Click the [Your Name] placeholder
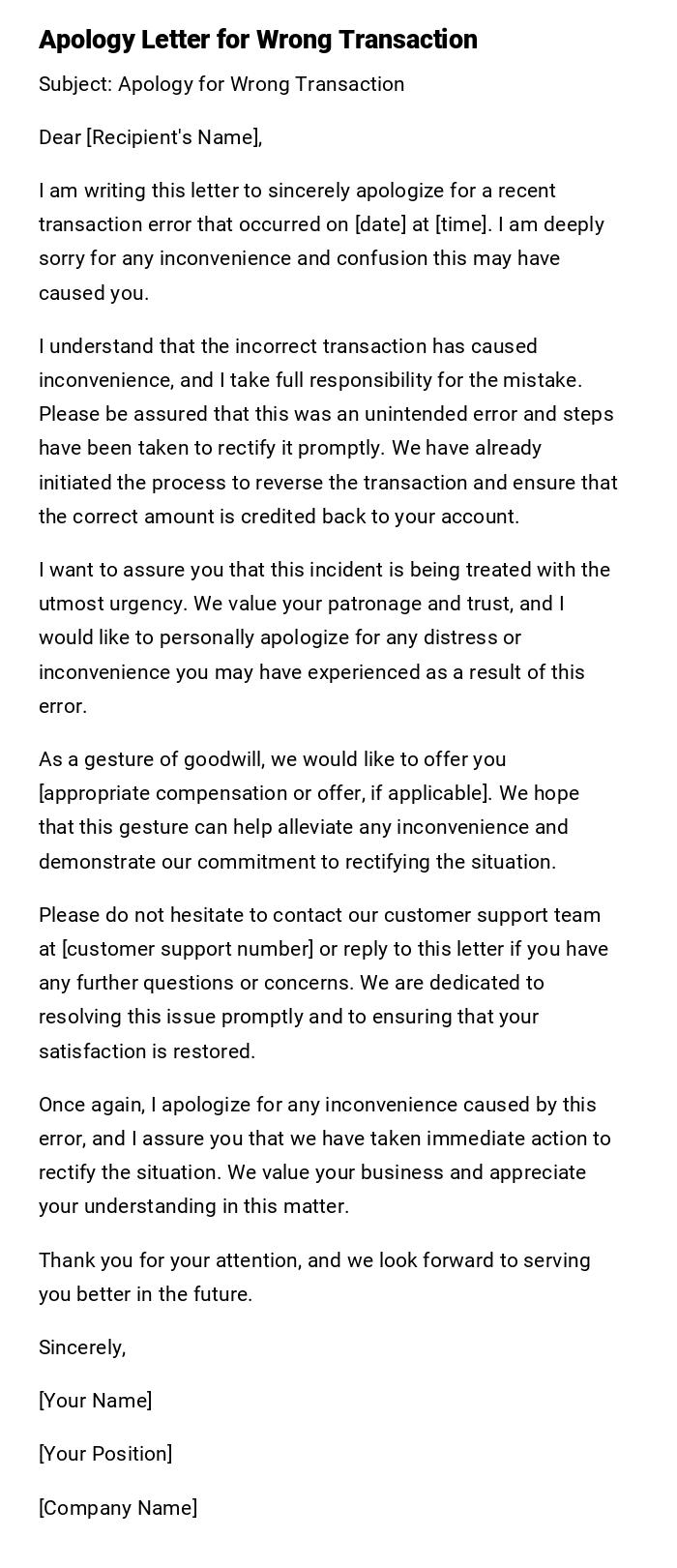677x1568 pixels. coord(95,1401)
